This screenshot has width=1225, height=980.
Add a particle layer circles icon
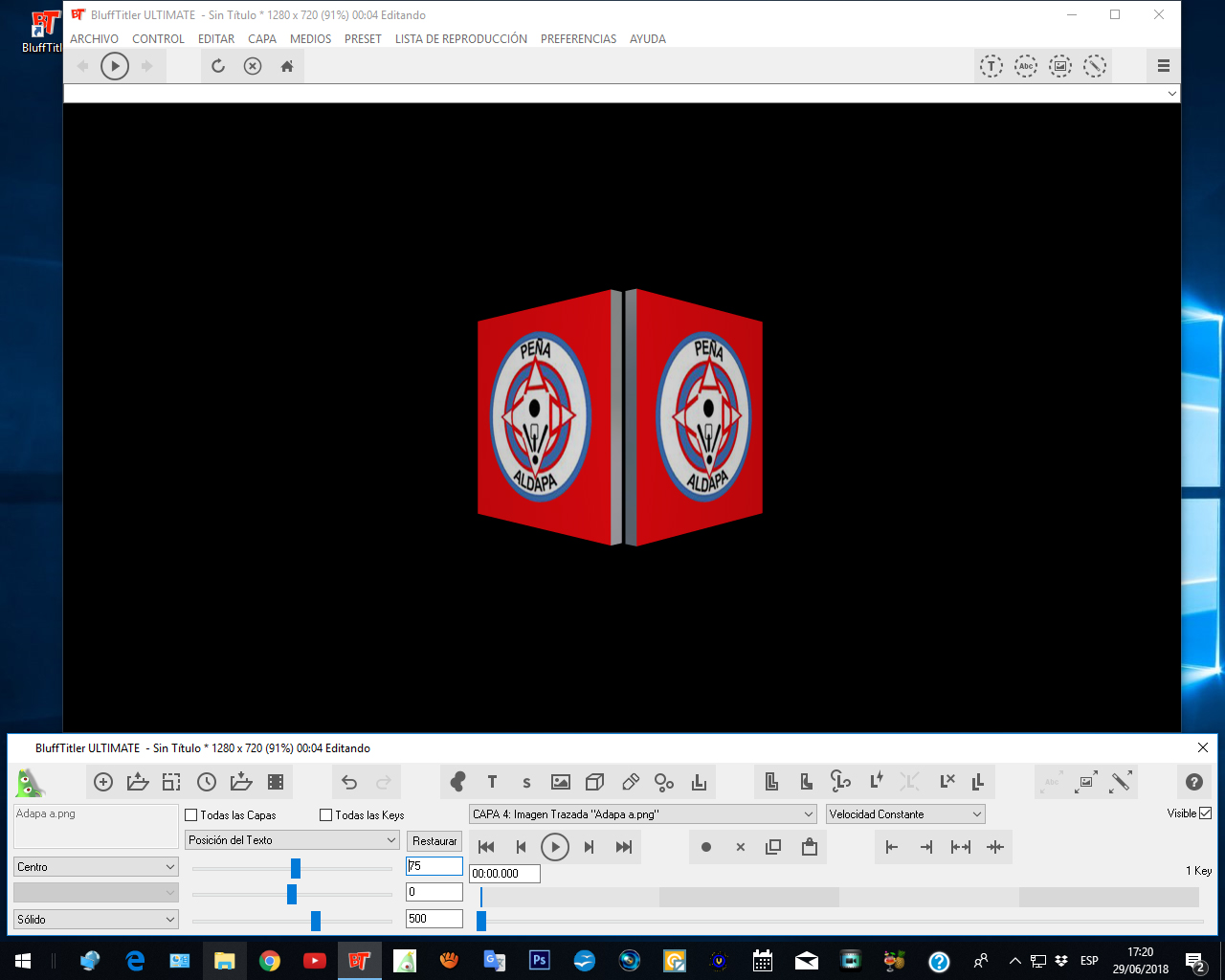pyautogui.click(x=664, y=782)
